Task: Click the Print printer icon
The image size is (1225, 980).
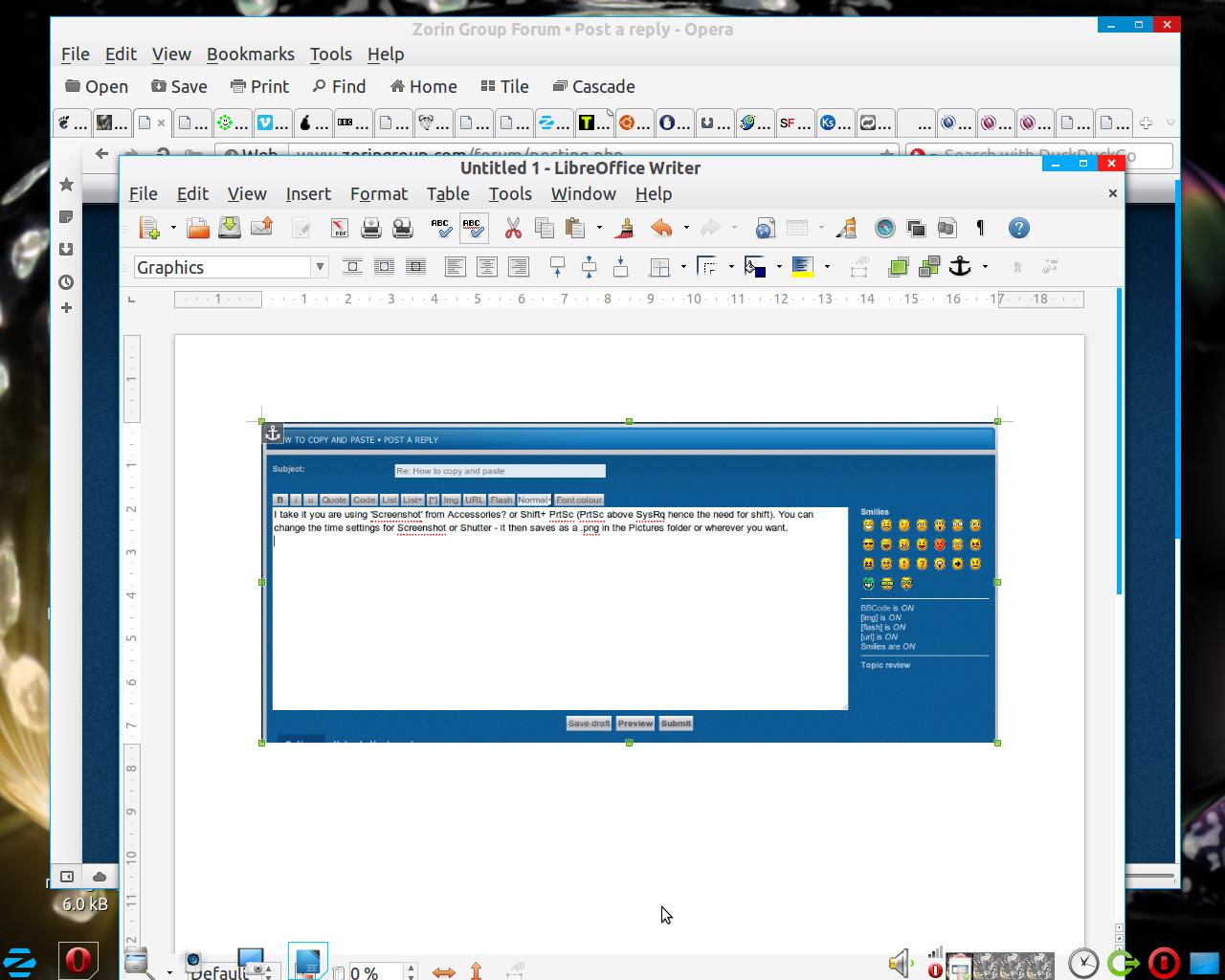Action: click(371, 228)
